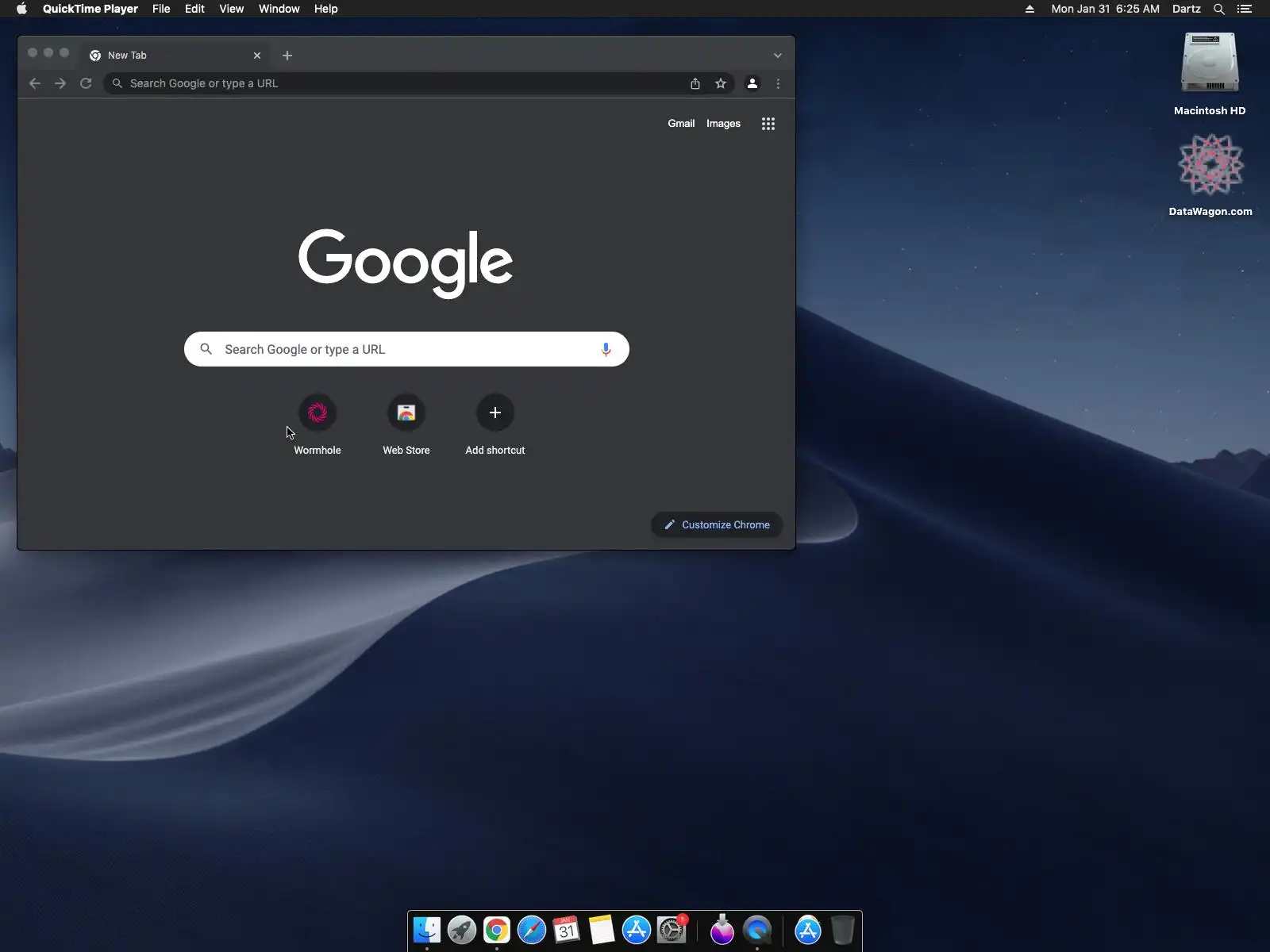Open the Window menu

click(x=279, y=9)
